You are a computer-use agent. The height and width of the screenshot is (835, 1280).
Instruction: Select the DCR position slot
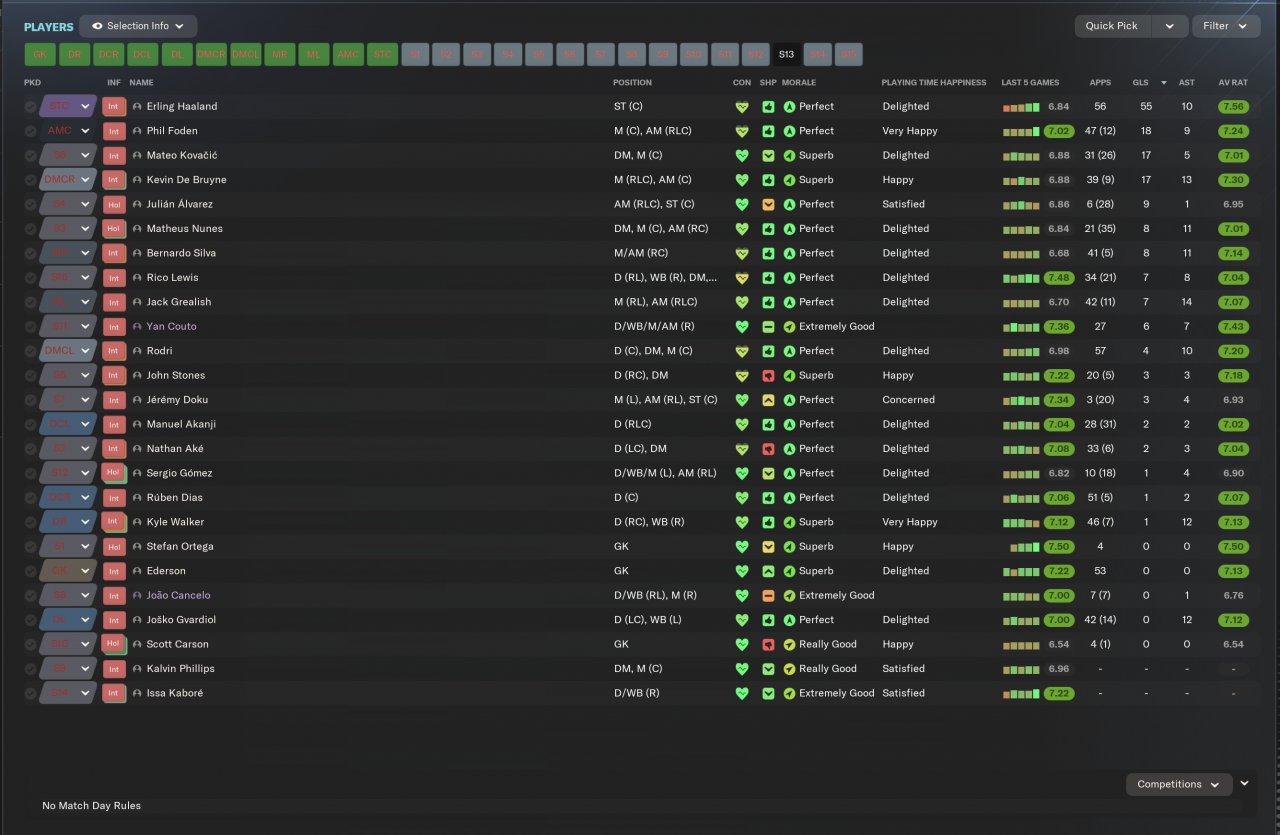(109, 55)
